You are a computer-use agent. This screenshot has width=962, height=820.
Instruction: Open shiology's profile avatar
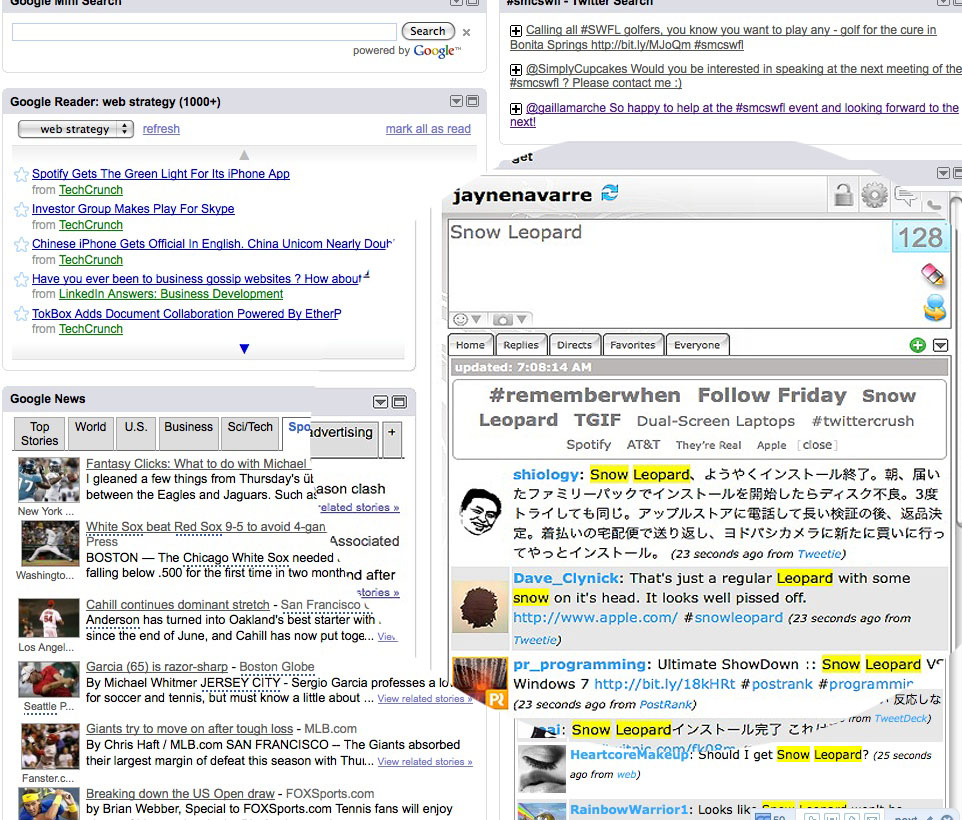point(480,511)
